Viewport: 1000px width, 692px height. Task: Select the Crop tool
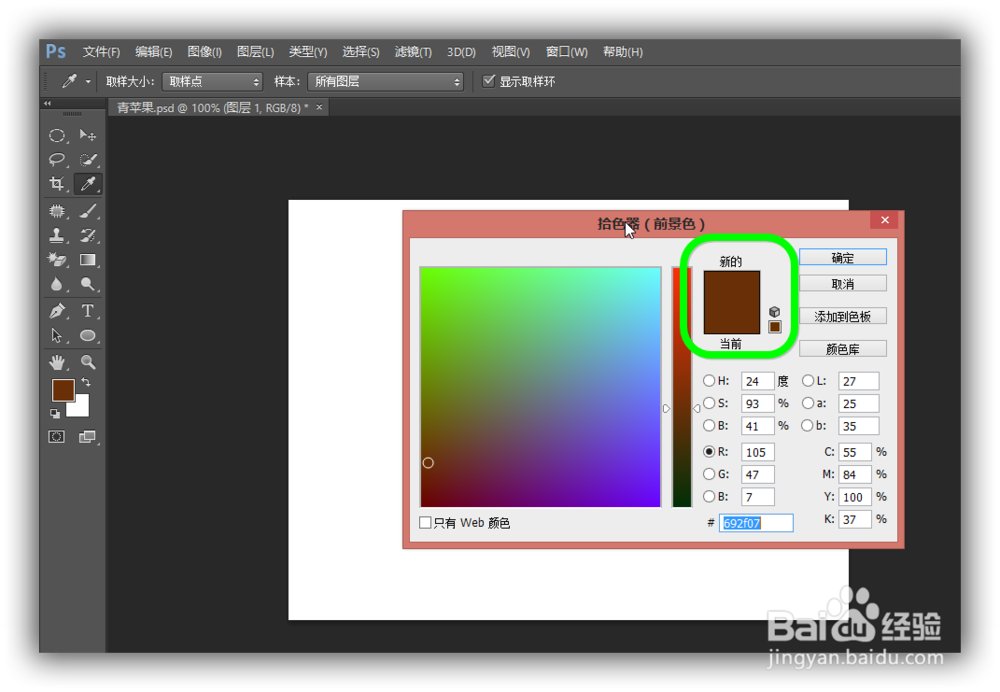coord(57,183)
